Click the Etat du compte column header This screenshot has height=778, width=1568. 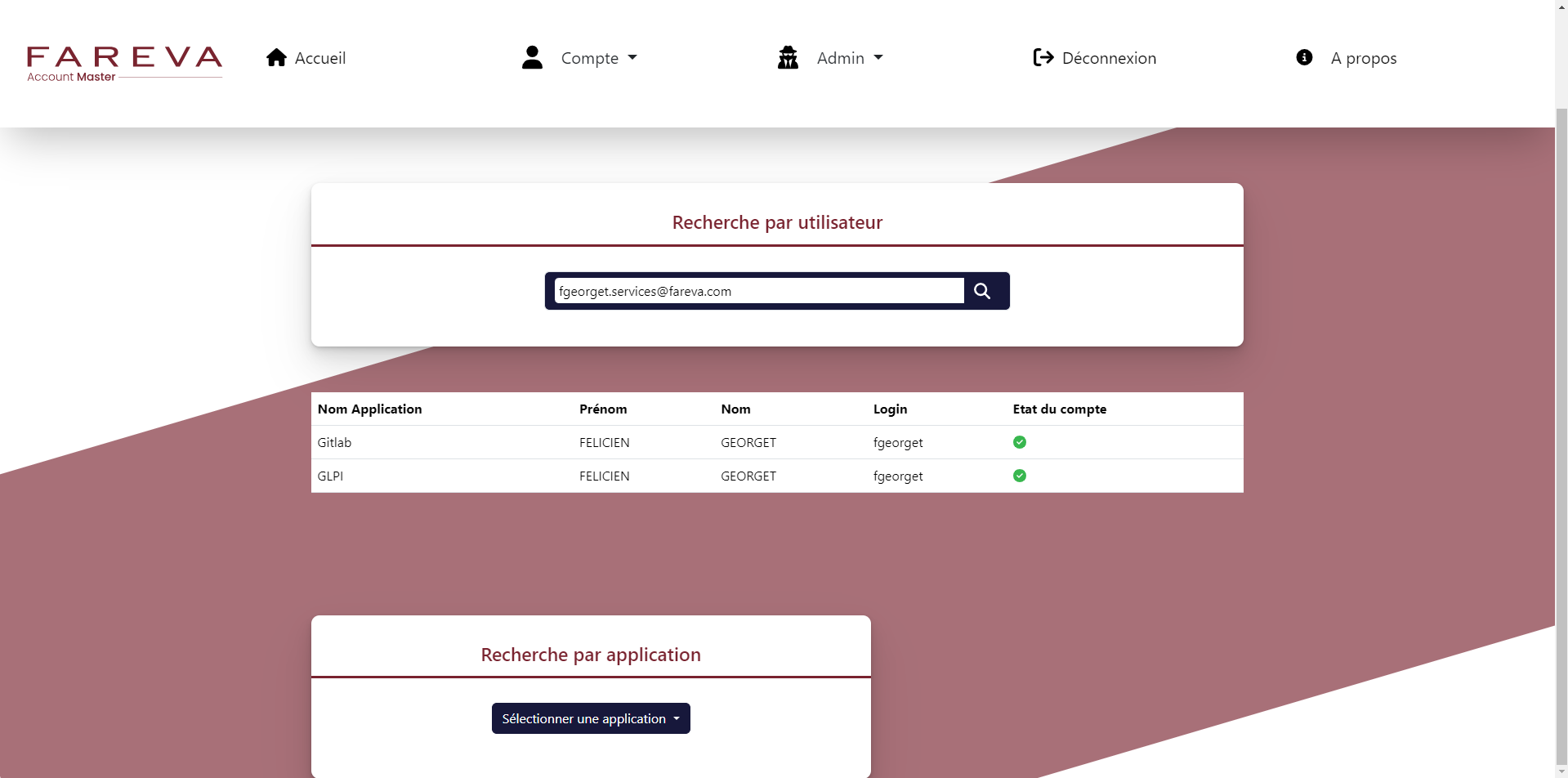[x=1059, y=409]
